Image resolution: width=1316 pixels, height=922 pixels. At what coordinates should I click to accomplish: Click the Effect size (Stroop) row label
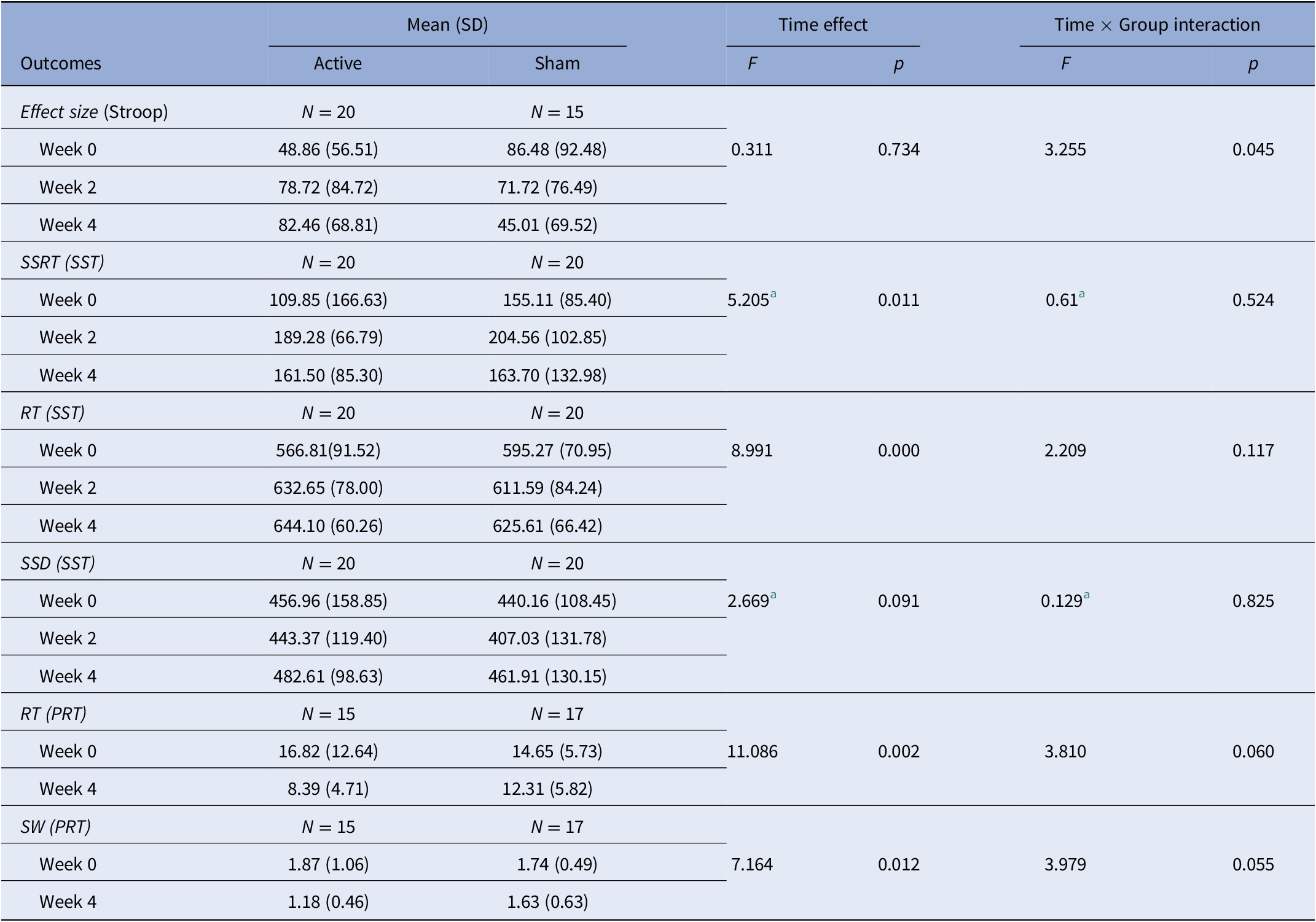tap(94, 112)
